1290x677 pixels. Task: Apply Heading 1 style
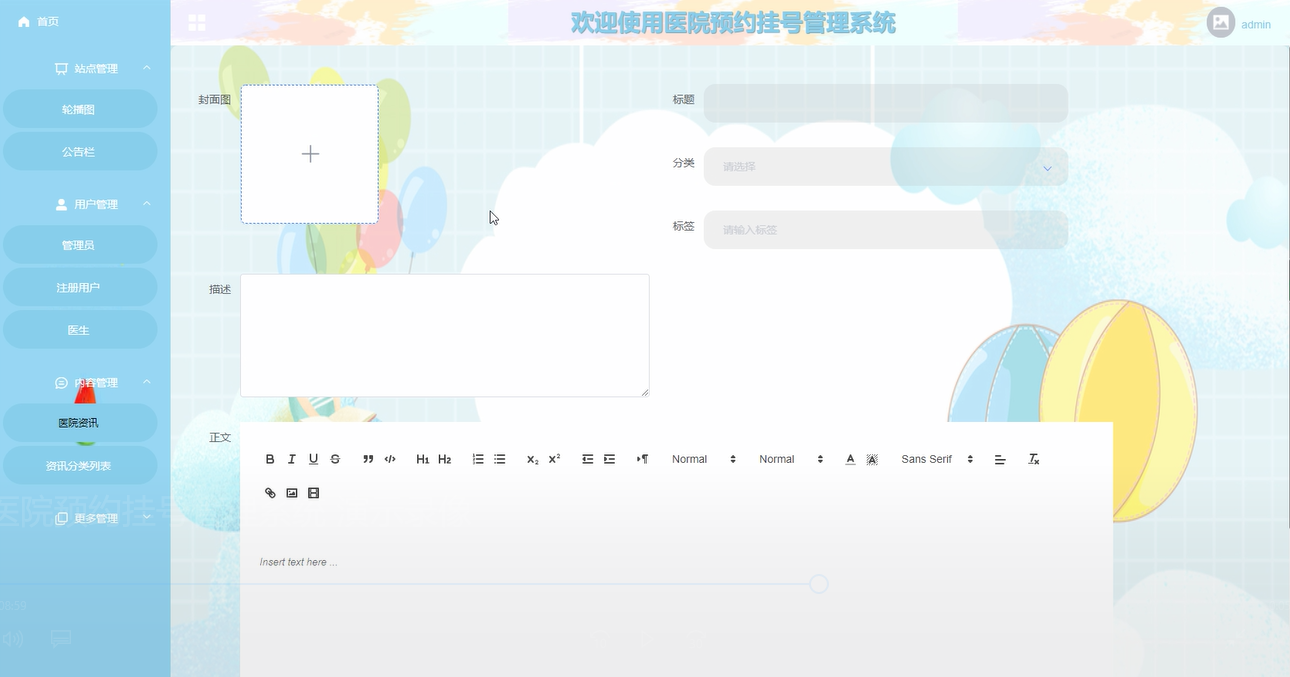pyautogui.click(x=423, y=459)
